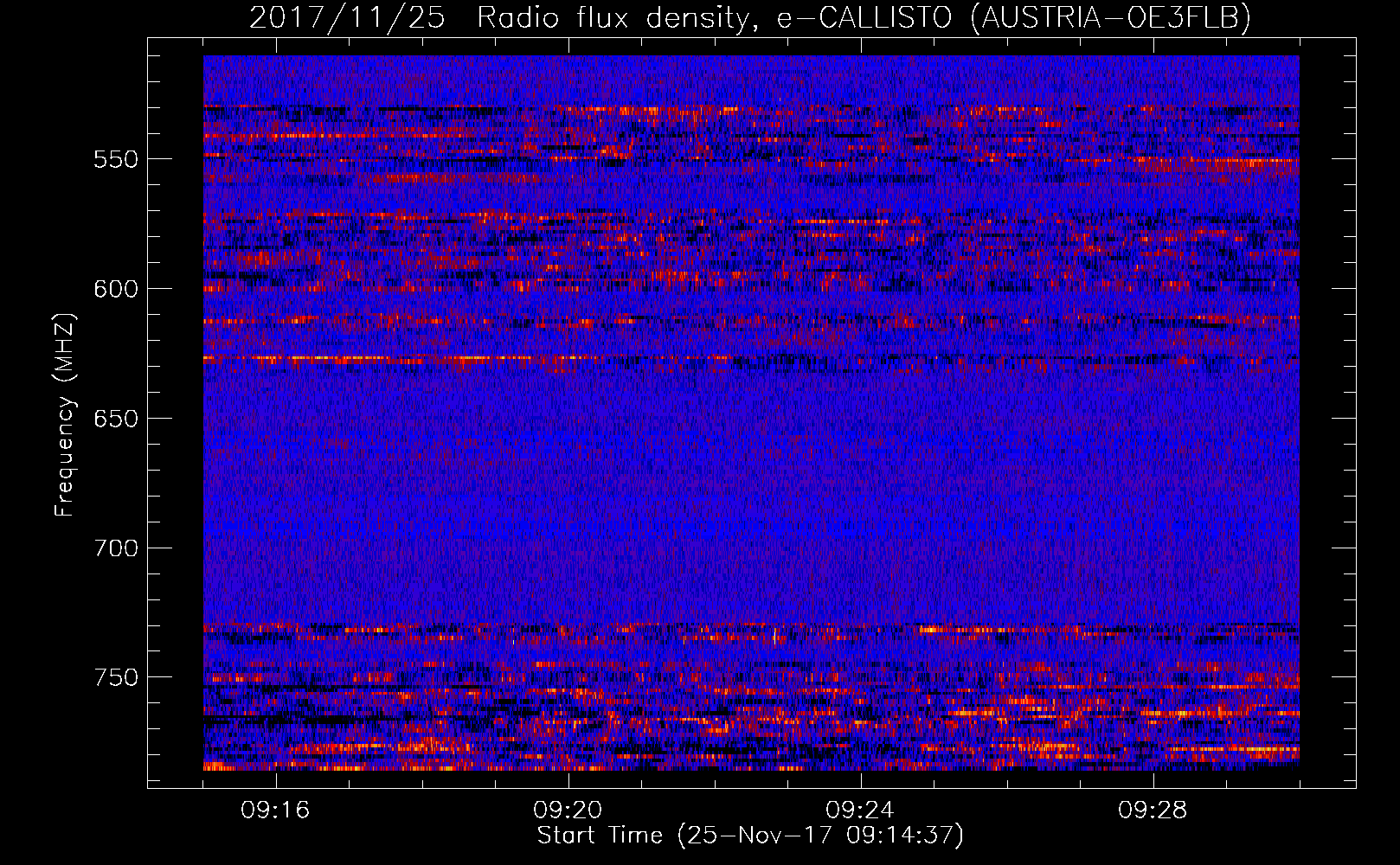Click the plot title text at top
Viewport: 1400px width, 865px height.
click(750, 18)
